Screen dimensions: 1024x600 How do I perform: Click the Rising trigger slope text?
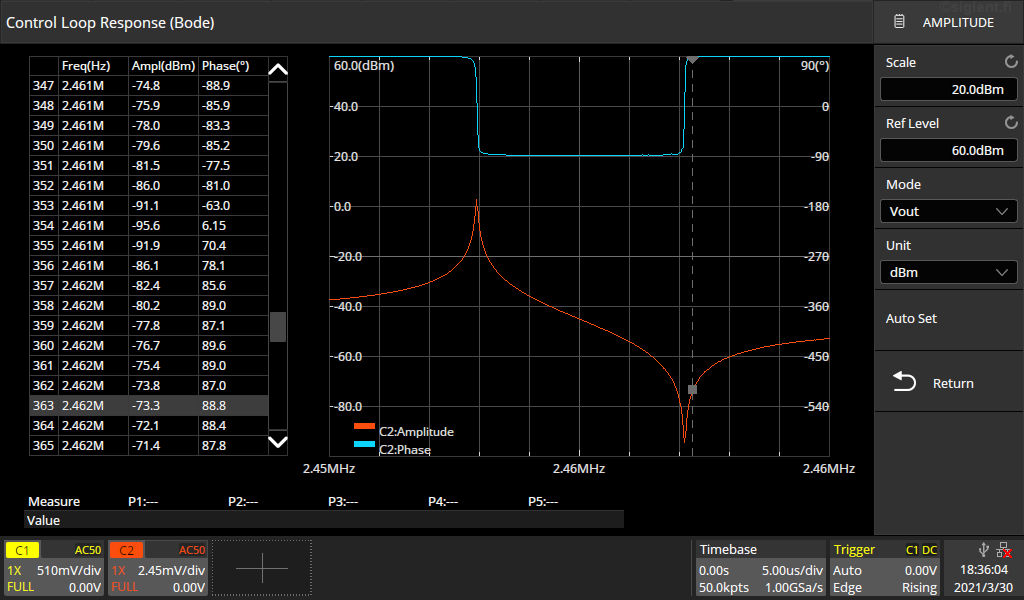click(x=920, y=588)
